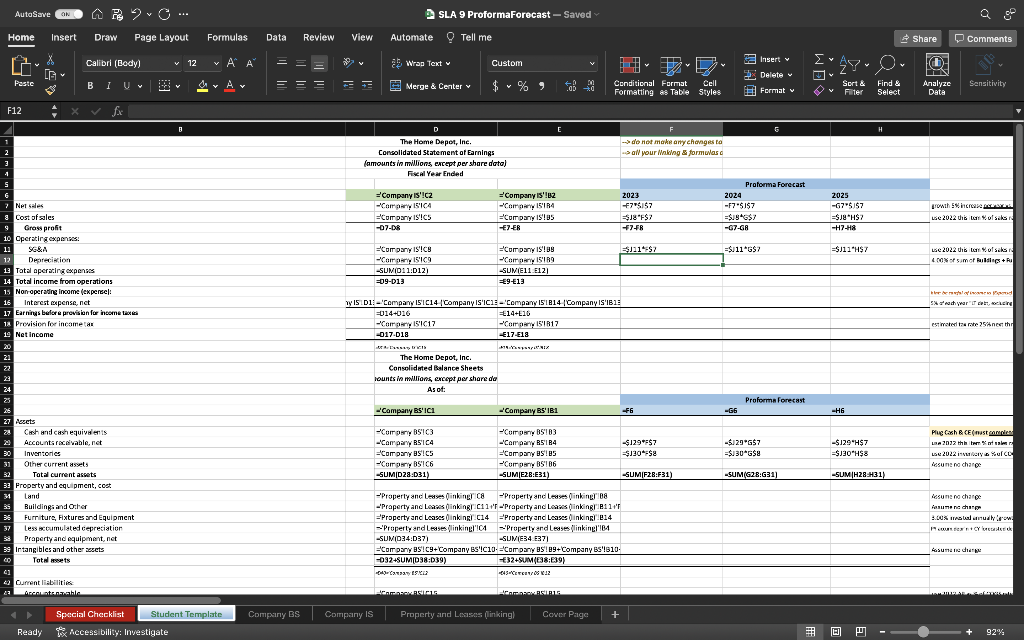This screenshot has height=640, width=1024.
Task: Apply Percent Style format
Action: [522, 86]
